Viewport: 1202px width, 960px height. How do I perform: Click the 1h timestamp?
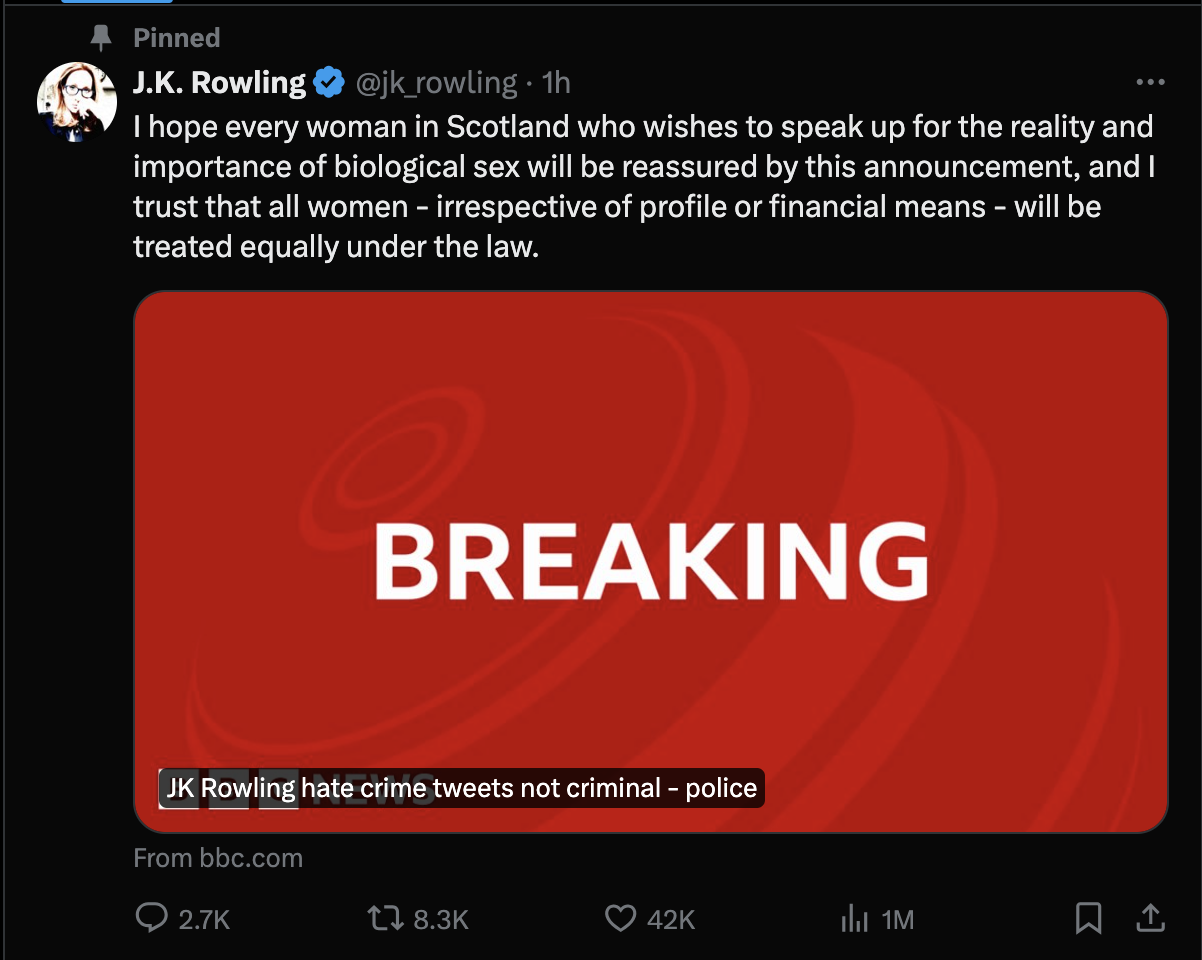click(556, 83)
